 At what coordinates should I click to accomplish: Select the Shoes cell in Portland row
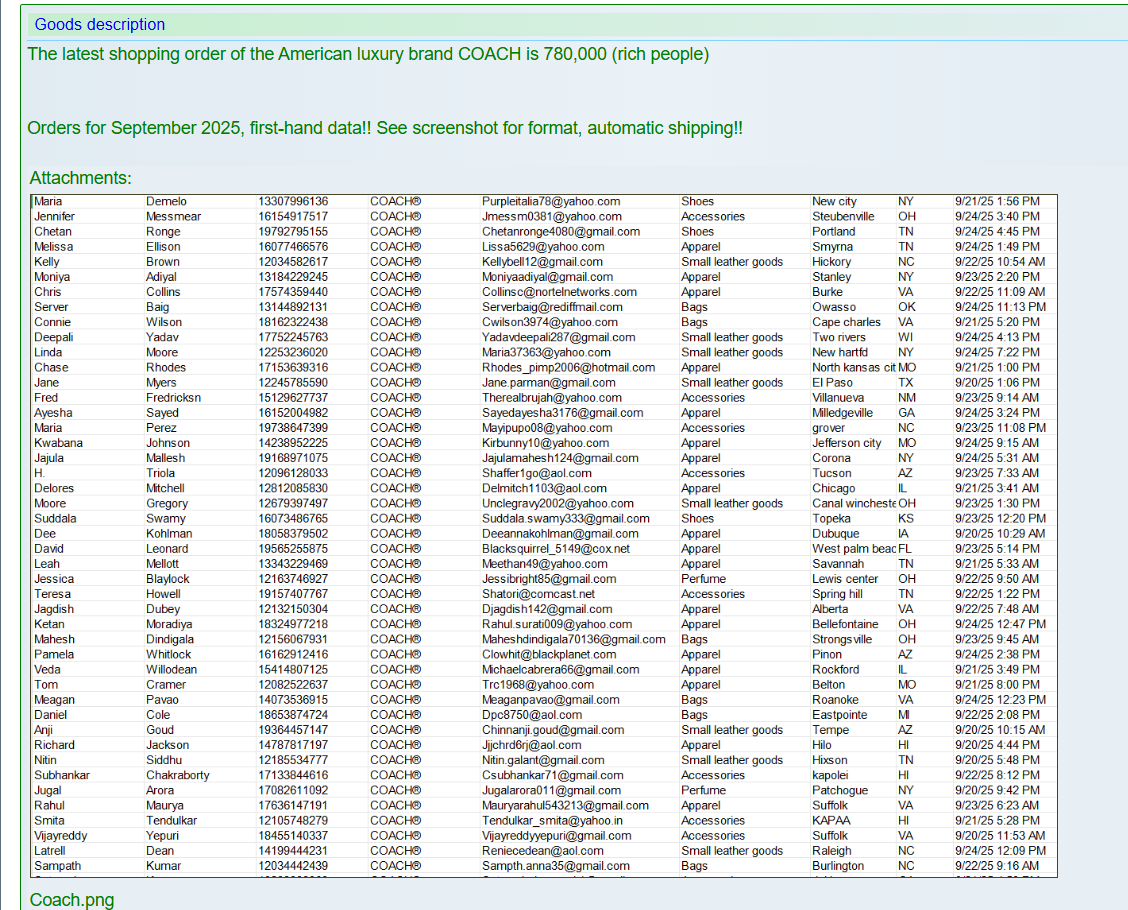(697, 231)
